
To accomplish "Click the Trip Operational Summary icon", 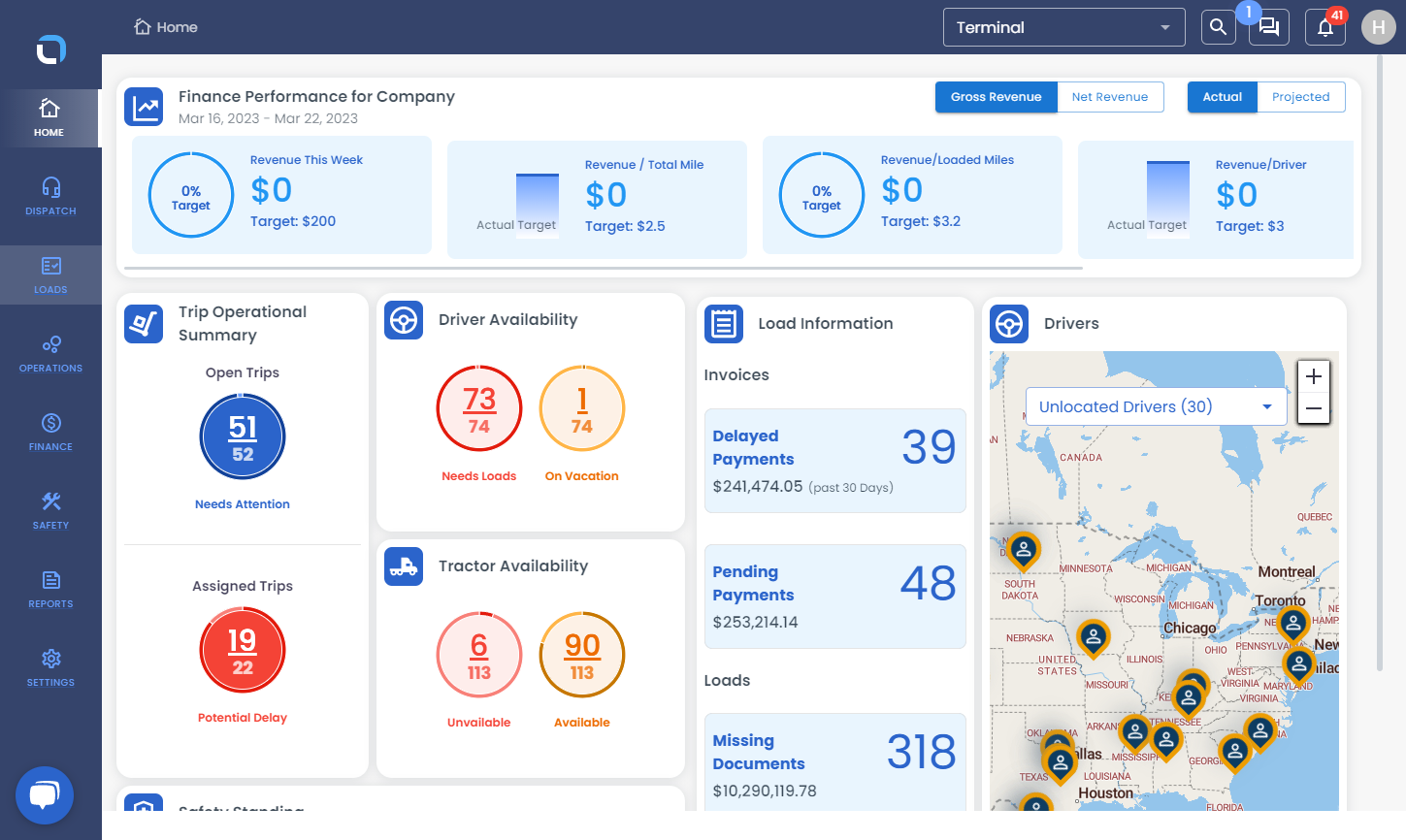I will pos(144,323).
